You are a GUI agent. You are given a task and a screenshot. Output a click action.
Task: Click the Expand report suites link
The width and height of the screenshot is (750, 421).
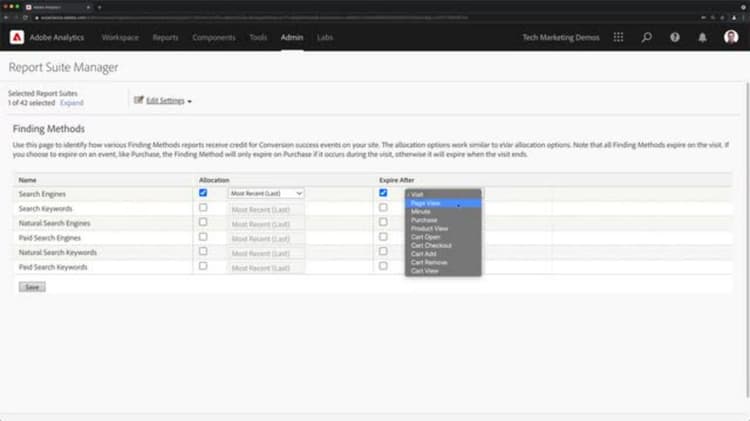pyautogui.click(x=72, y=103)
